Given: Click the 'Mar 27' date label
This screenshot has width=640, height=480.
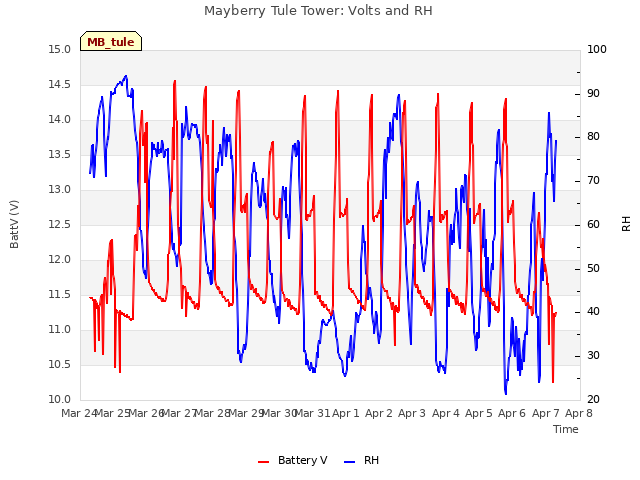Looking at the screenshot, I should pyautogui.click(x=180, y=413).
